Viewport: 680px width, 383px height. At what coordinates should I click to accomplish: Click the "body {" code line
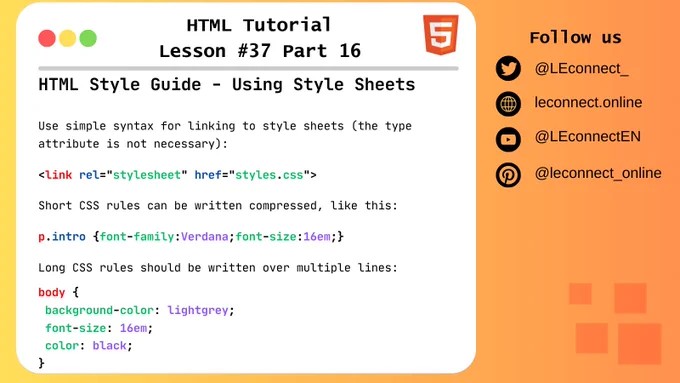[x=59, y=292]
